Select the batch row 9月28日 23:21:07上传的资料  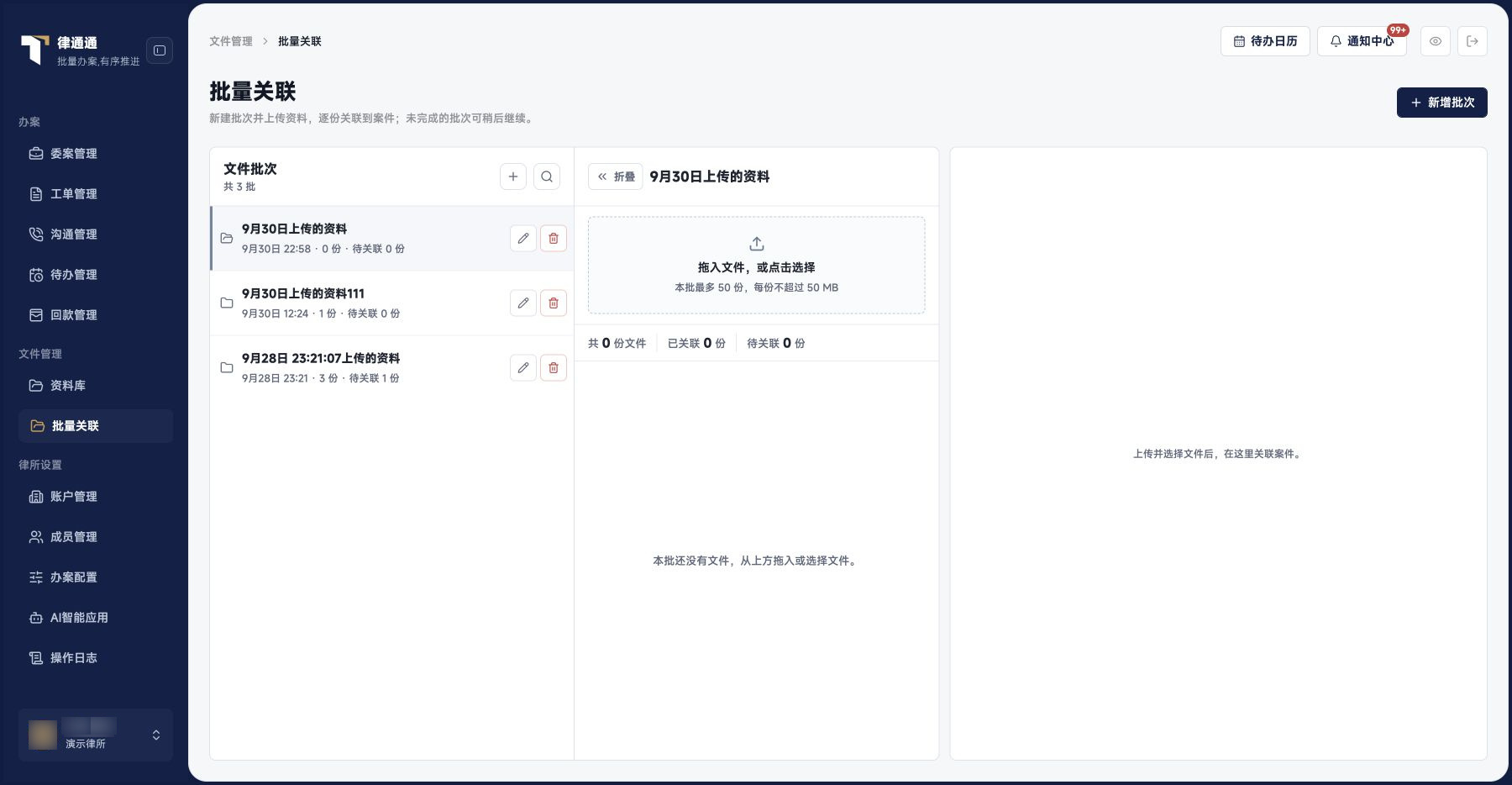pyautogui.click(x=391, y=367)
